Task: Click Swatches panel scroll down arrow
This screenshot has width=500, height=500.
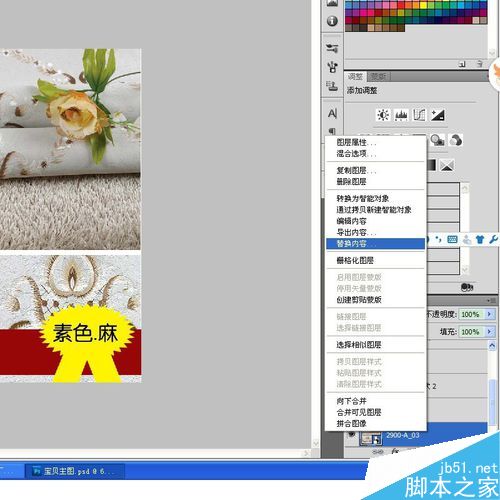Action: [492, 53]
